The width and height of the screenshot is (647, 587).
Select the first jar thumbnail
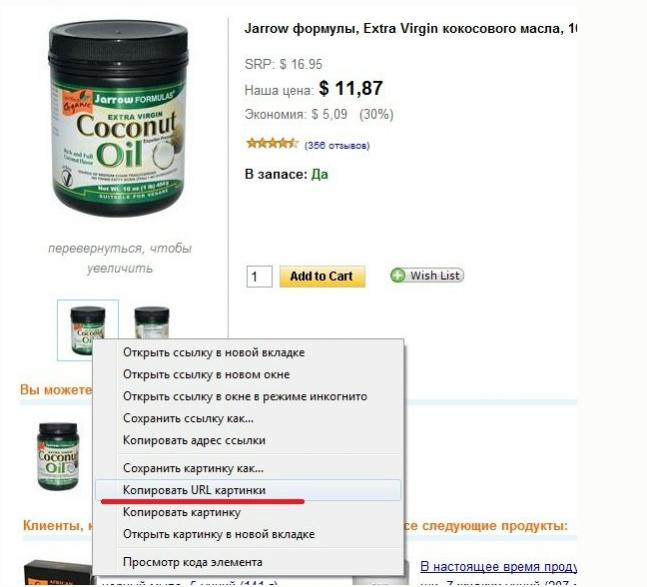pyautogui.click(x=88, y=330)
